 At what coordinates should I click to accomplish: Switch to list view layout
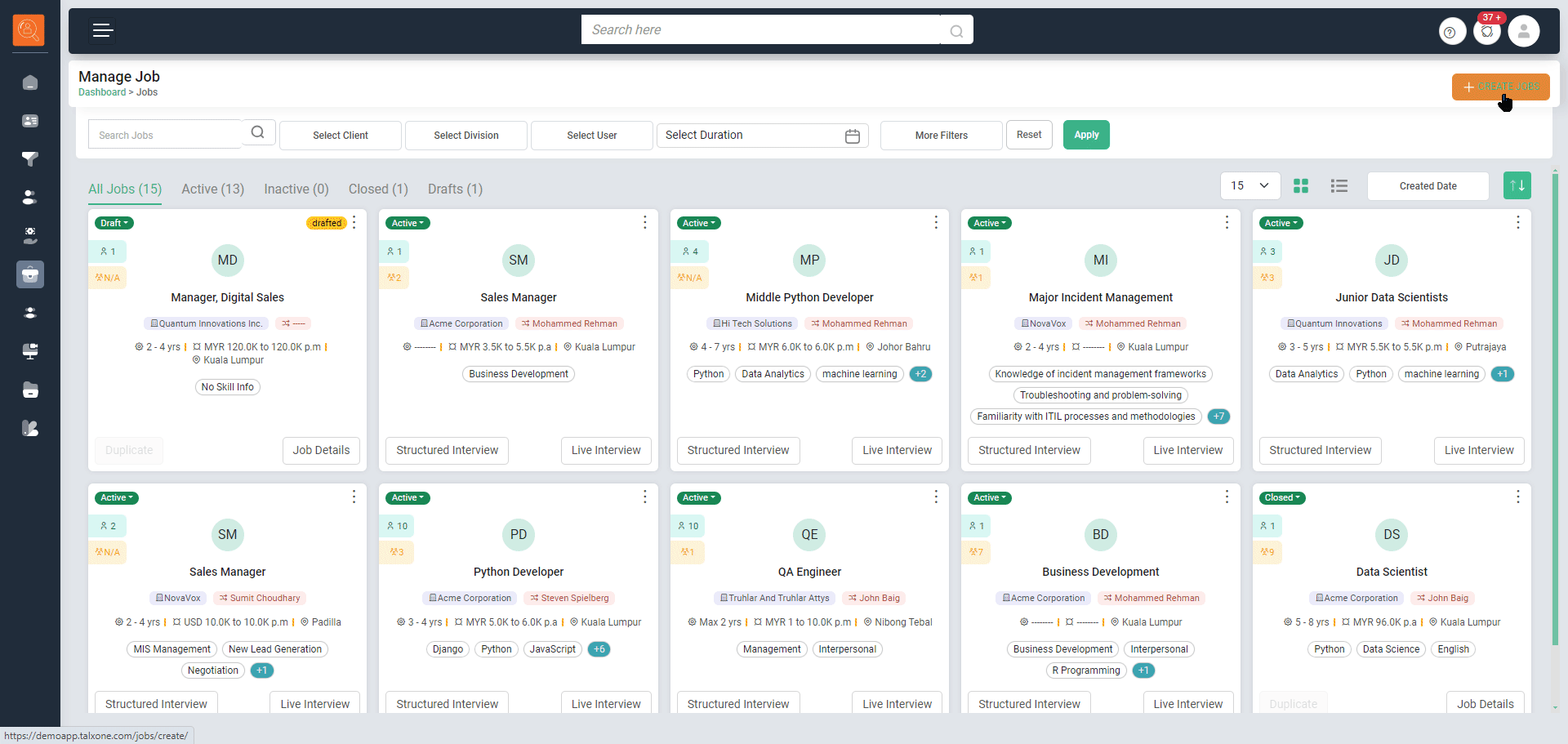[1339, 186]
